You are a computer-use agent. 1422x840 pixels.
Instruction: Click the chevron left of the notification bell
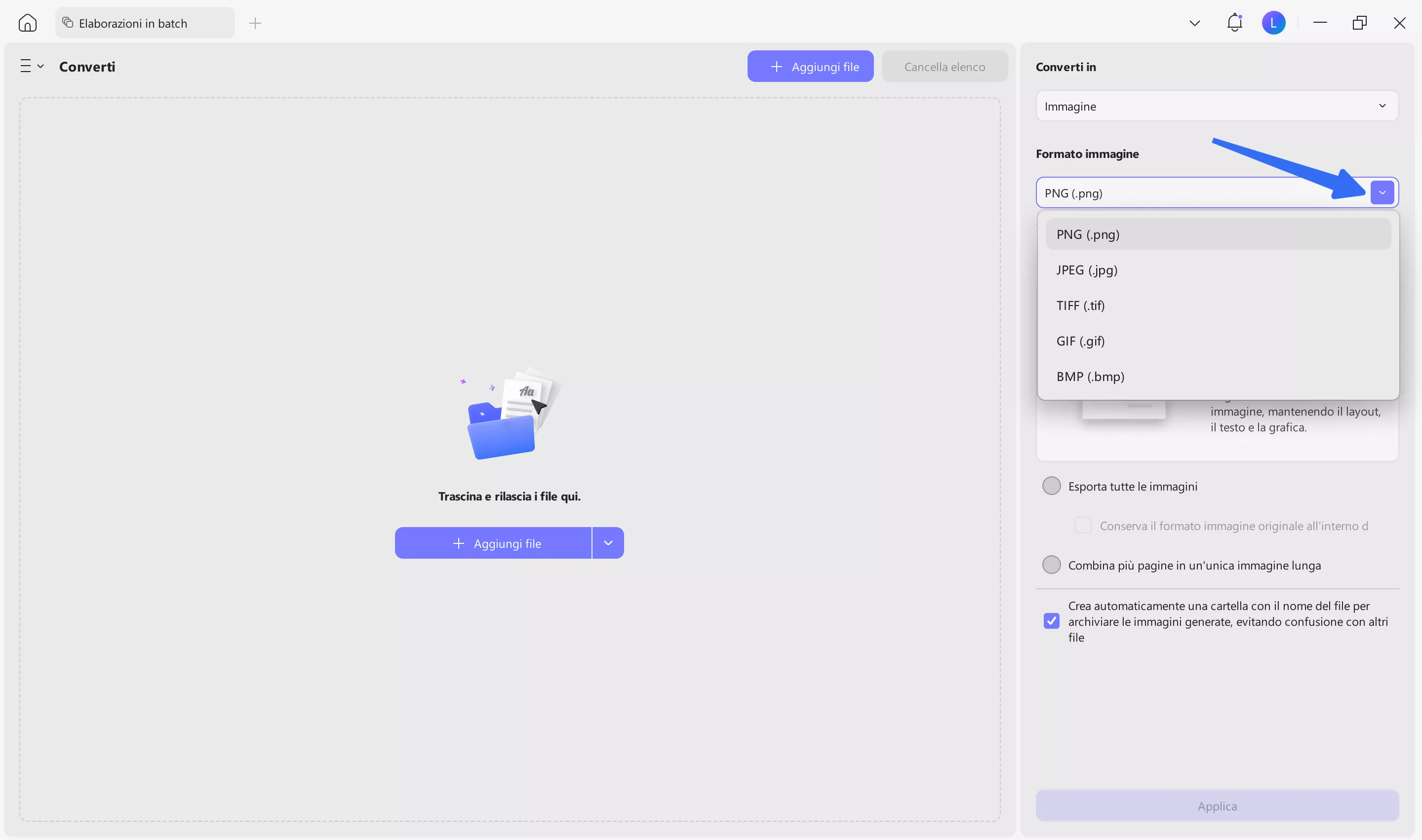[x=1194, y=23]
